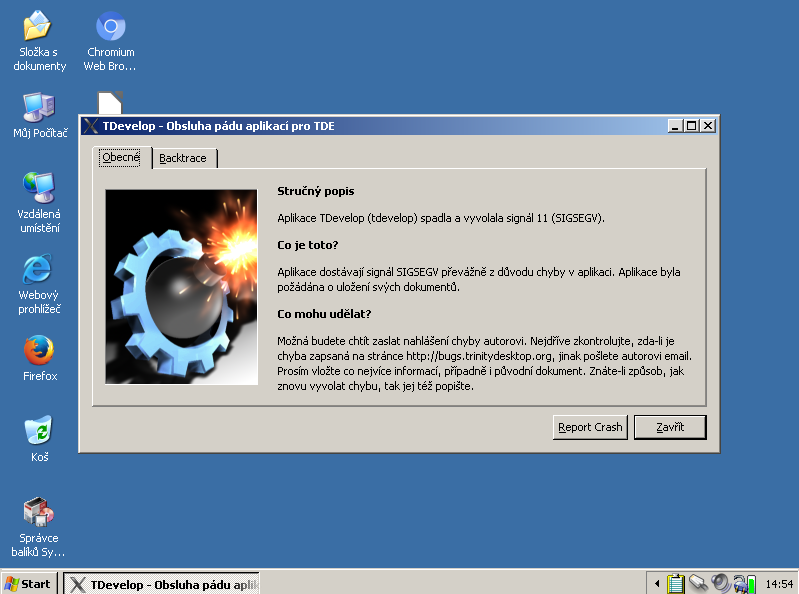799x594 pixels.
Task: Launch Firefox from the desktop
Action: (39, 358)
